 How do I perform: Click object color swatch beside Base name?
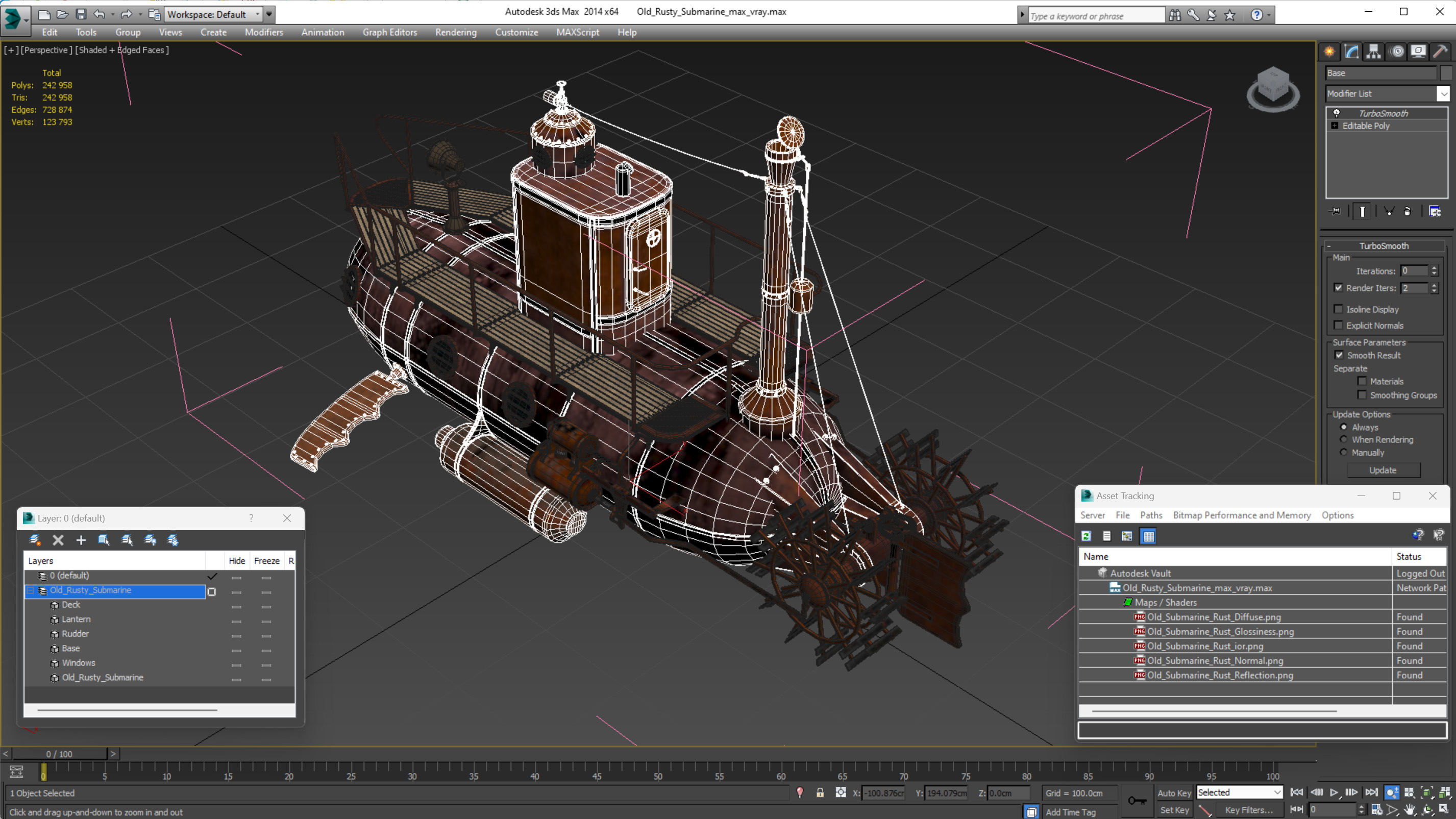pos(1446,73)
